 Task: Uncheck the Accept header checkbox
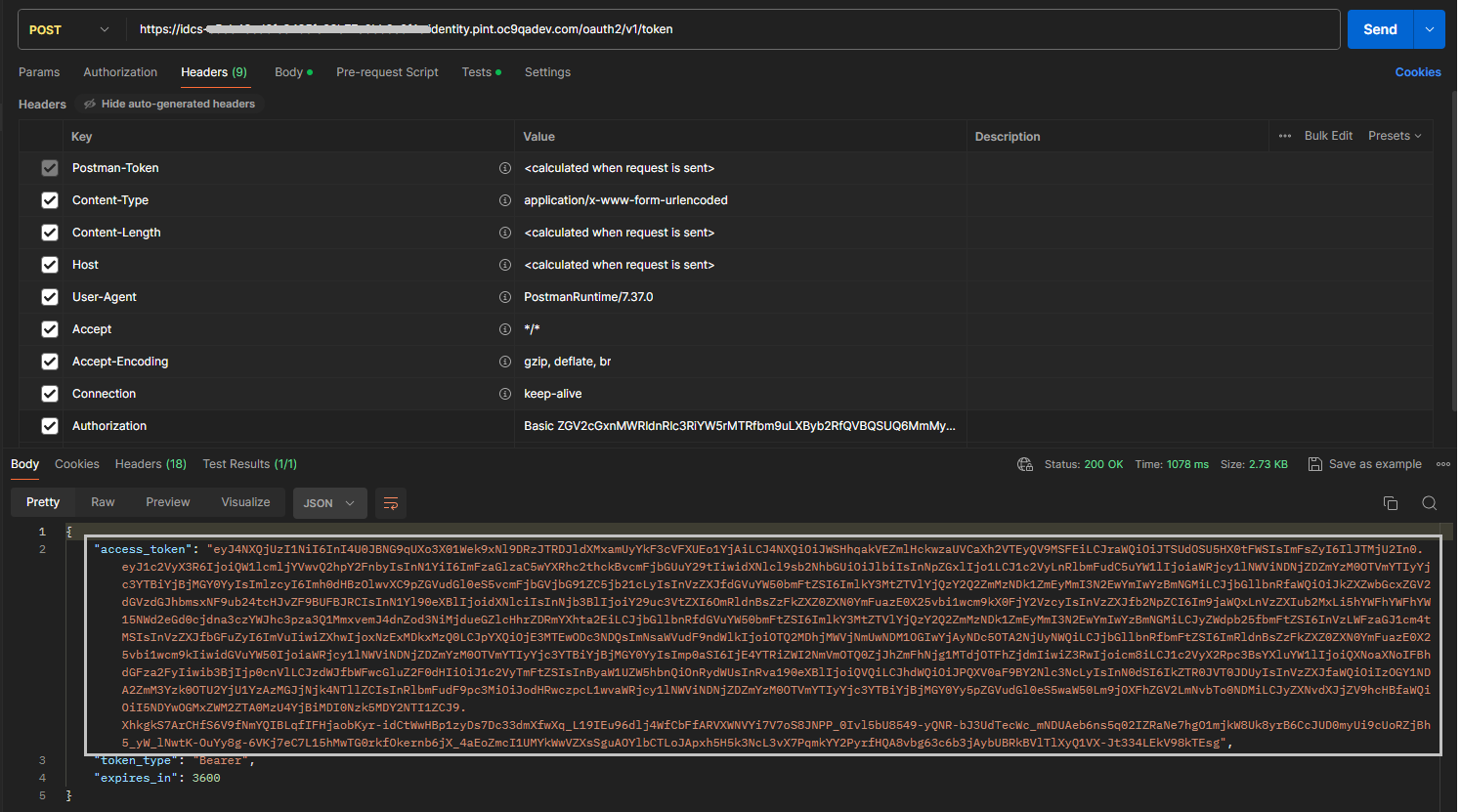tap(50, 329)
